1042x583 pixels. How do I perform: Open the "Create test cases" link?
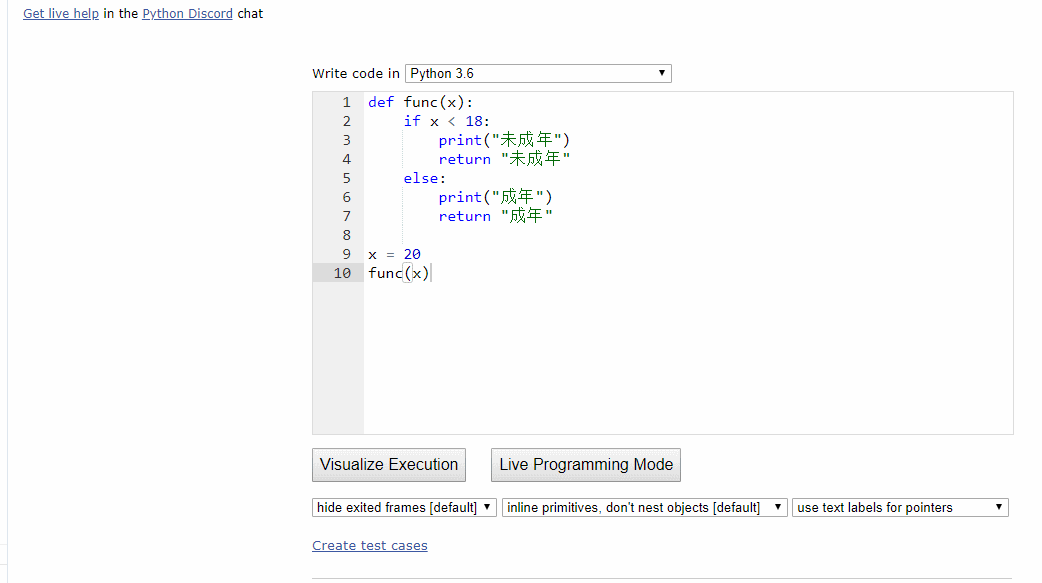(369, 545)
